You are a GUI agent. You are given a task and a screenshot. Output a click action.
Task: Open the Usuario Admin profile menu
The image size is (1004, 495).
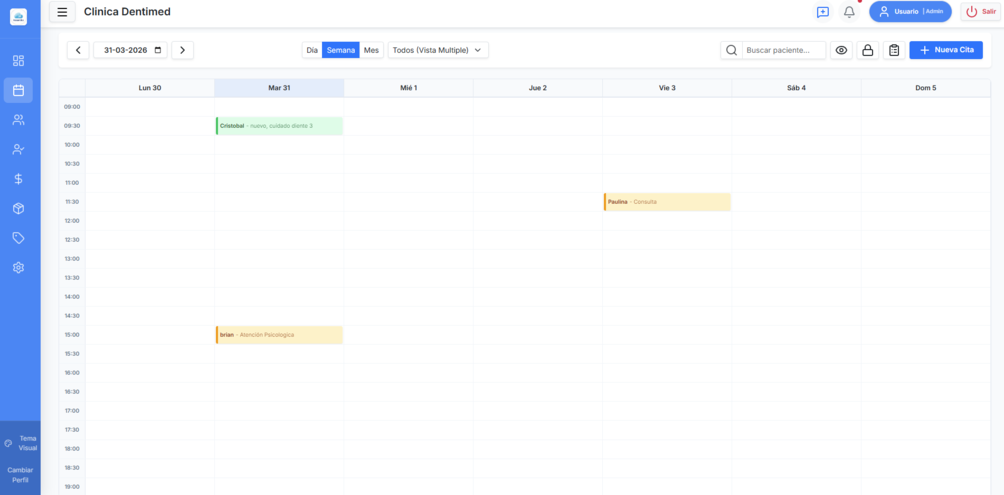point(910,12)
